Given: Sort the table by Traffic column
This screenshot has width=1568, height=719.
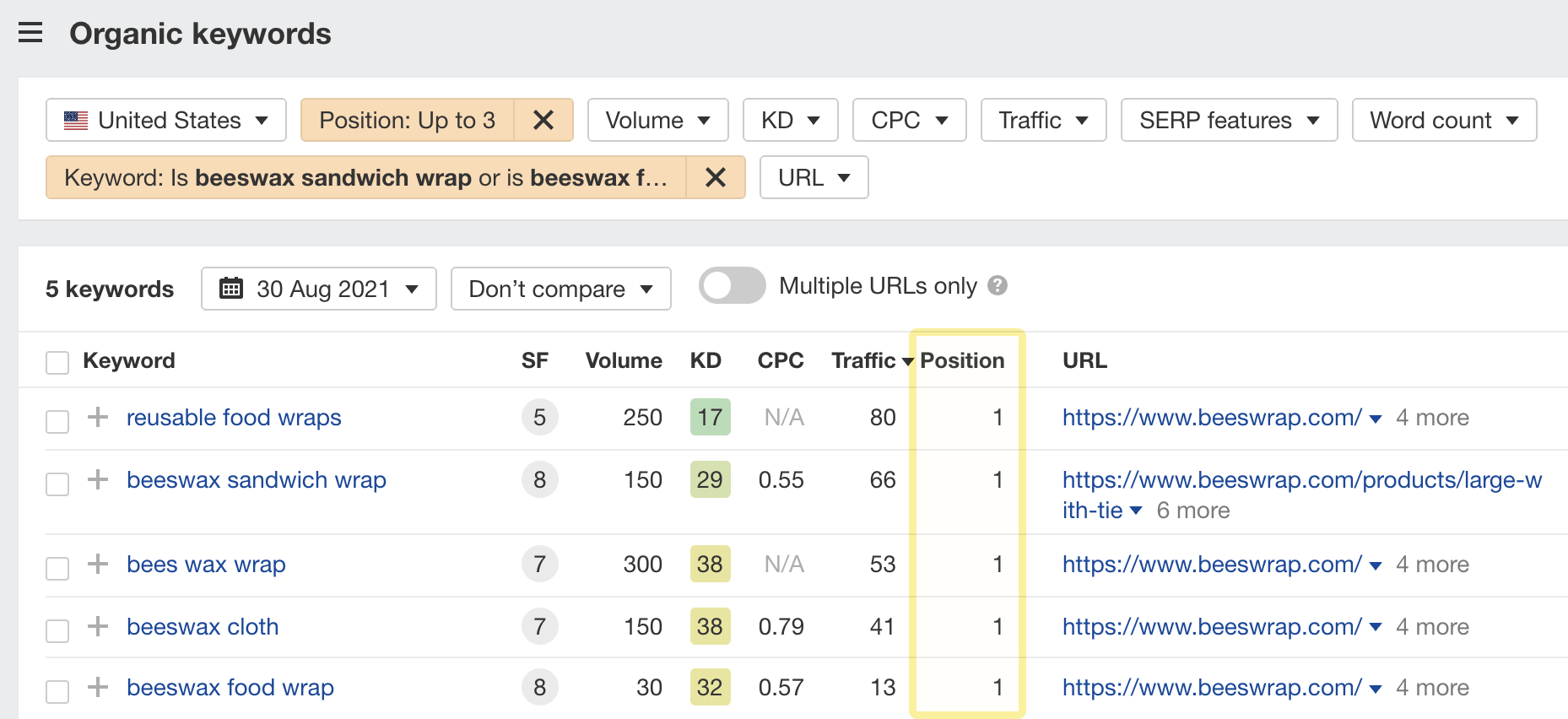Looking at the screenshot, I should coord(863,361).
